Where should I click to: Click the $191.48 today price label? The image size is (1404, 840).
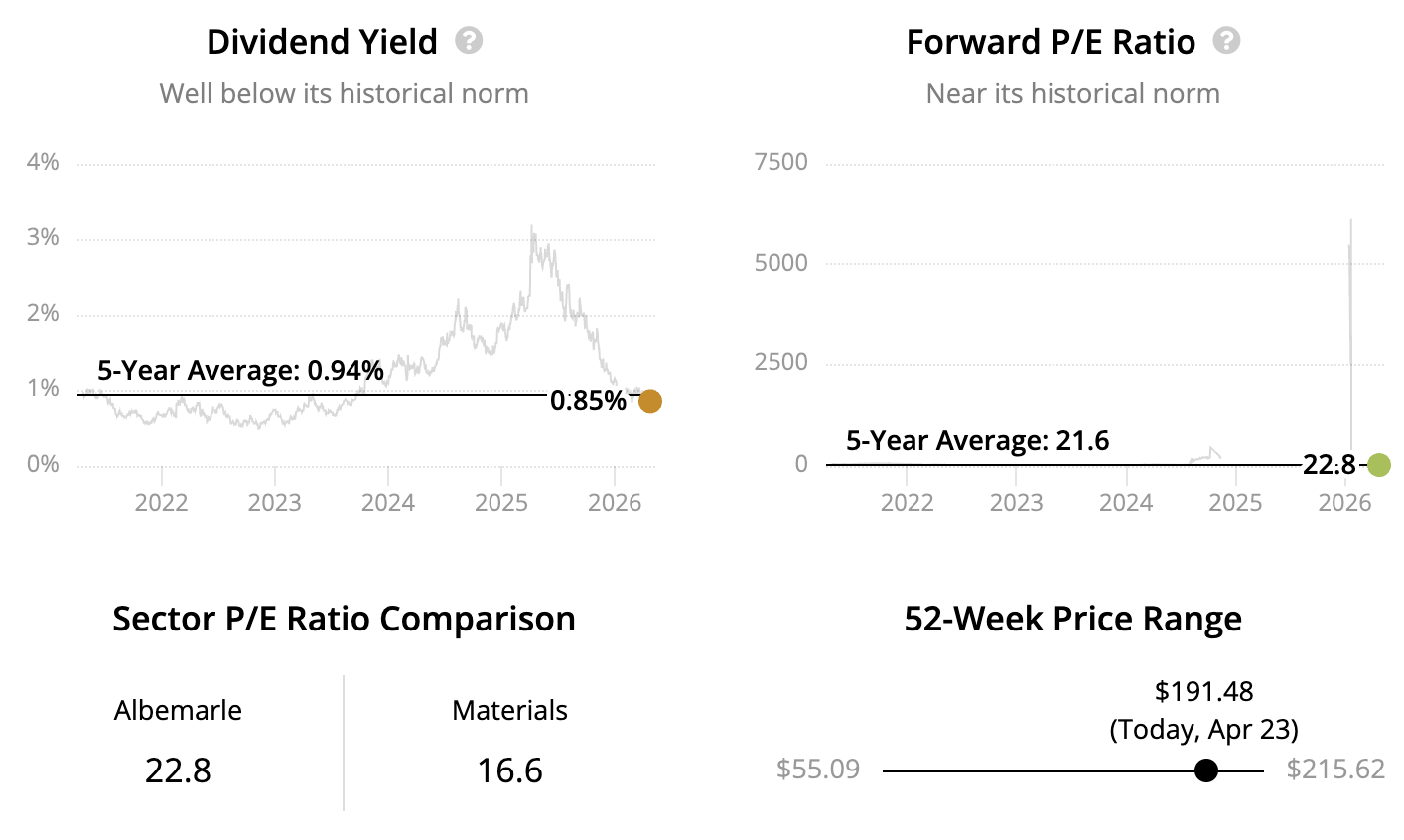coord(1203,691)
